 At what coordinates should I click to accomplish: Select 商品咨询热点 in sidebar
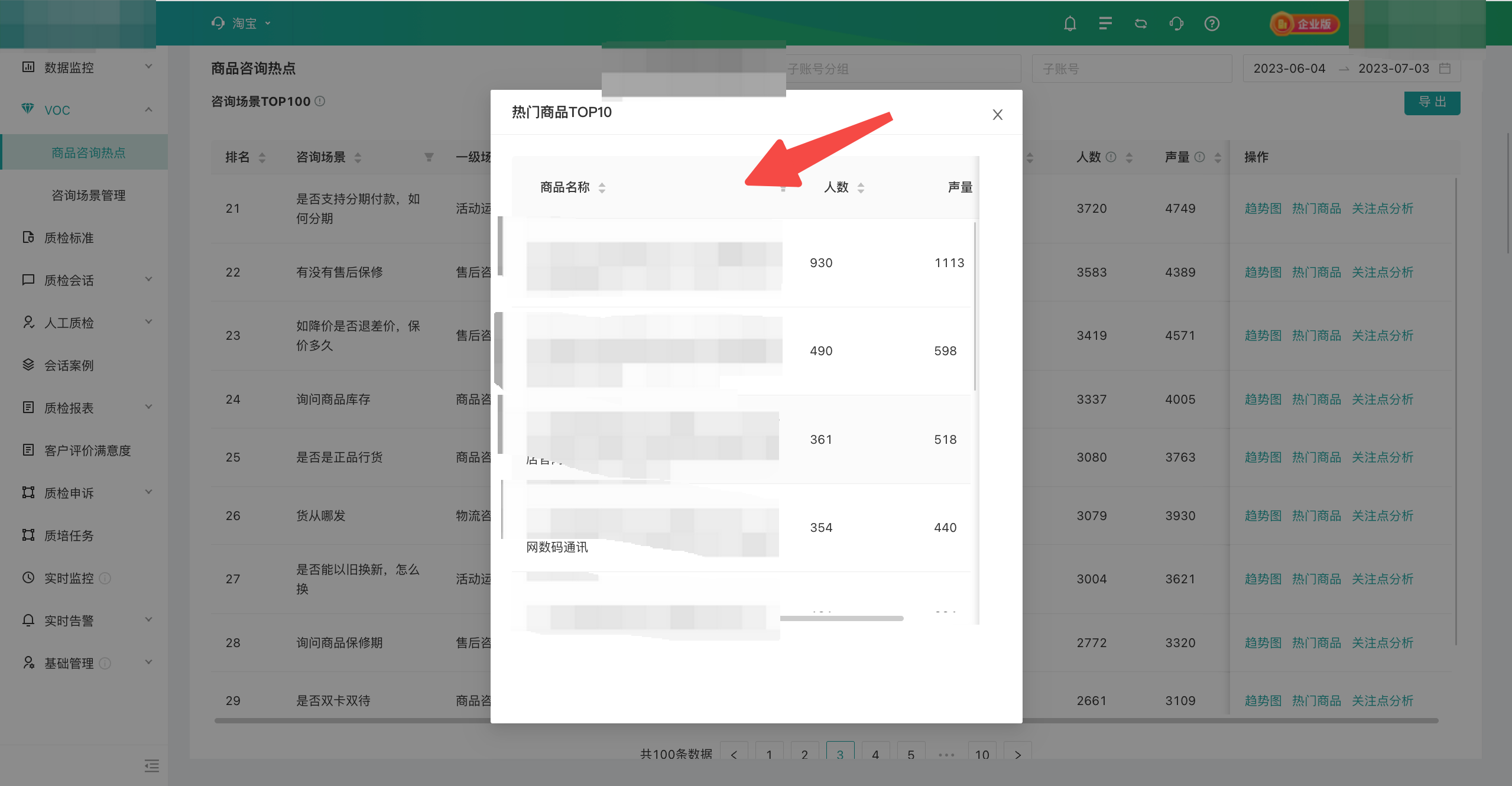[x=88, y=152]
